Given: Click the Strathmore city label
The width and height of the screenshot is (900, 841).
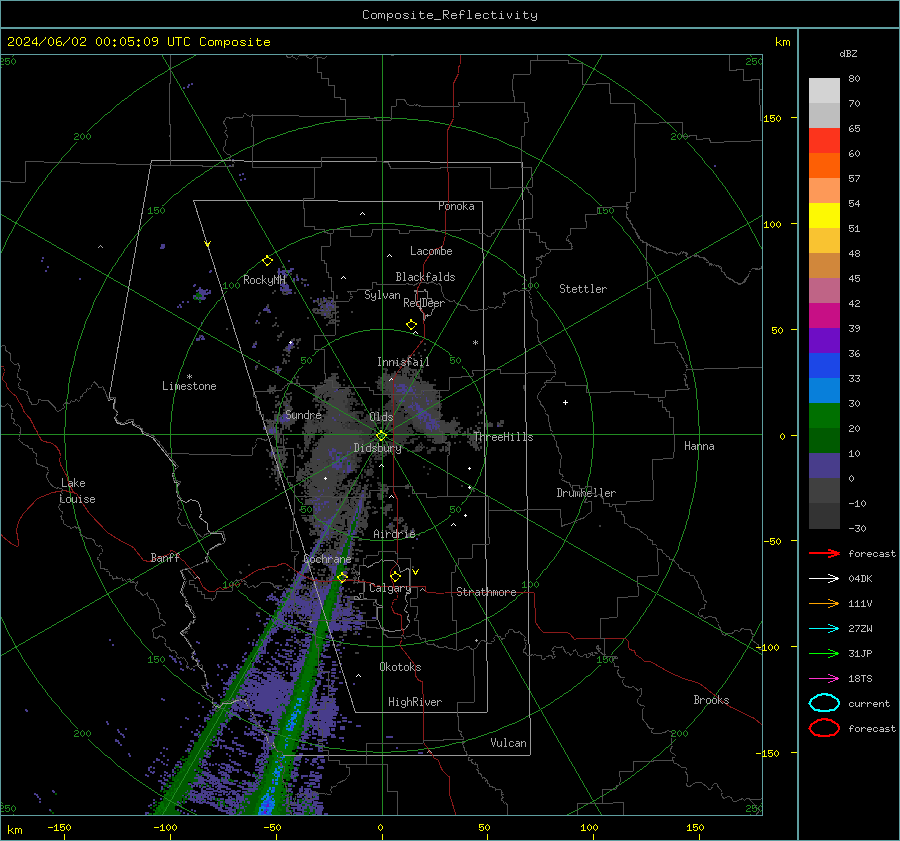Looking at the screenshot, I should click(x=486, y=592).
